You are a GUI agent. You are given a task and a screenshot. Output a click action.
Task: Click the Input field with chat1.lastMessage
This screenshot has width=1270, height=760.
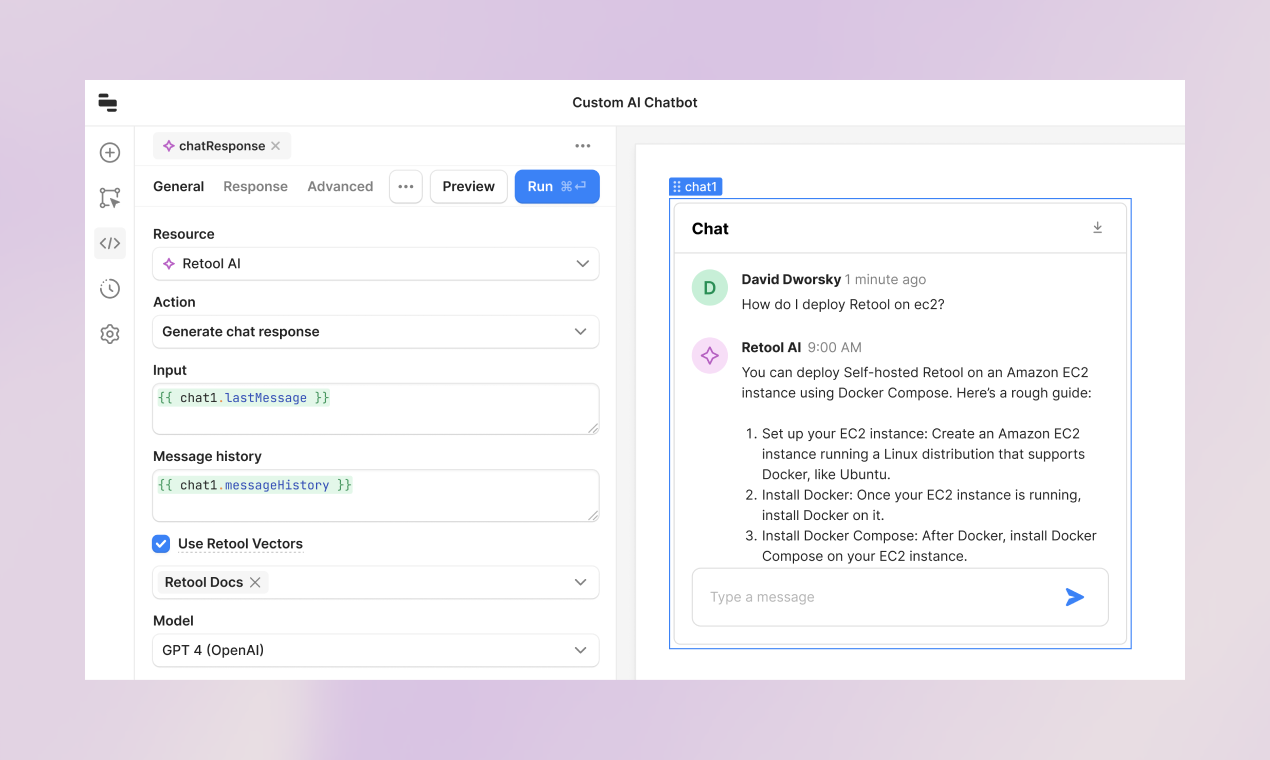[376, 409]
